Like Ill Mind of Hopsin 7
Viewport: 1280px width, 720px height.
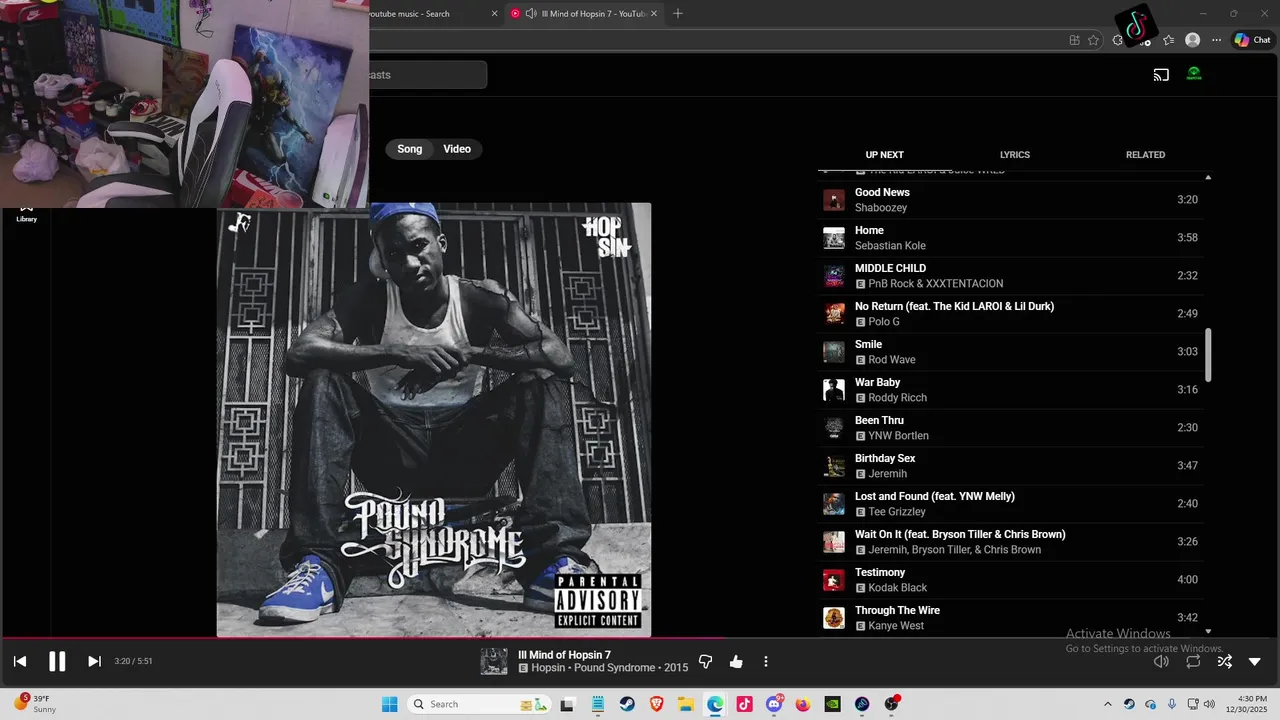click(x=736, y=661)
